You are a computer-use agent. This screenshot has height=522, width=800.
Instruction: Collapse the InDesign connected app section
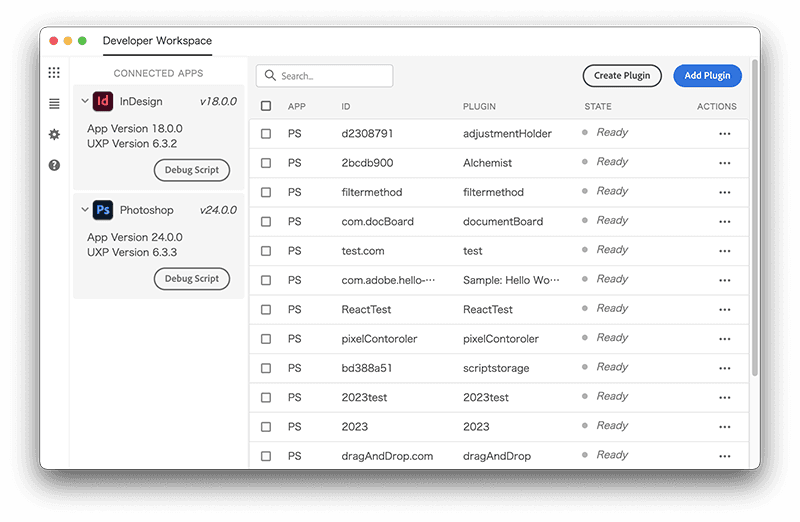(84, 101)
